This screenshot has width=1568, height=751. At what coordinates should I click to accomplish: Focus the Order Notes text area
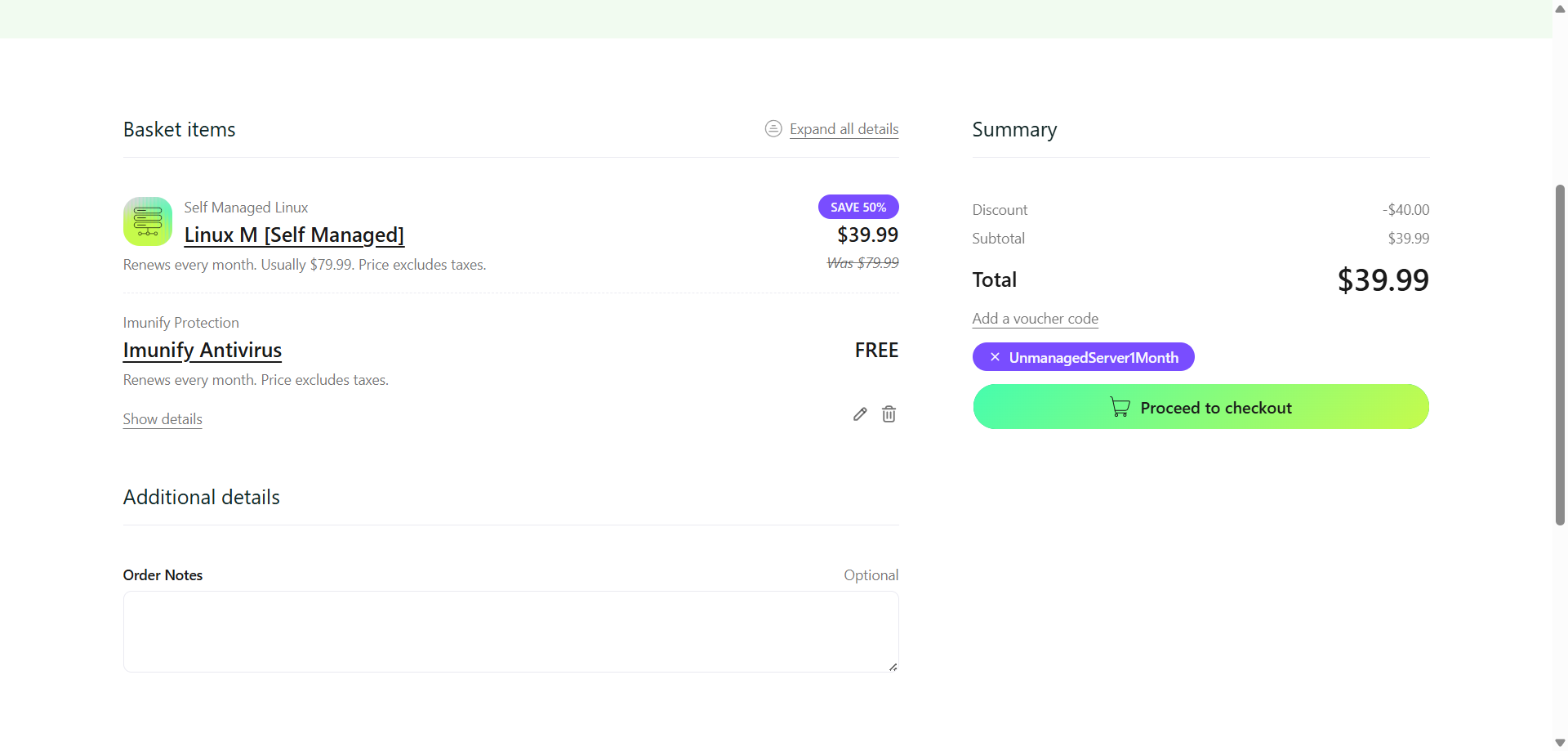511,632
